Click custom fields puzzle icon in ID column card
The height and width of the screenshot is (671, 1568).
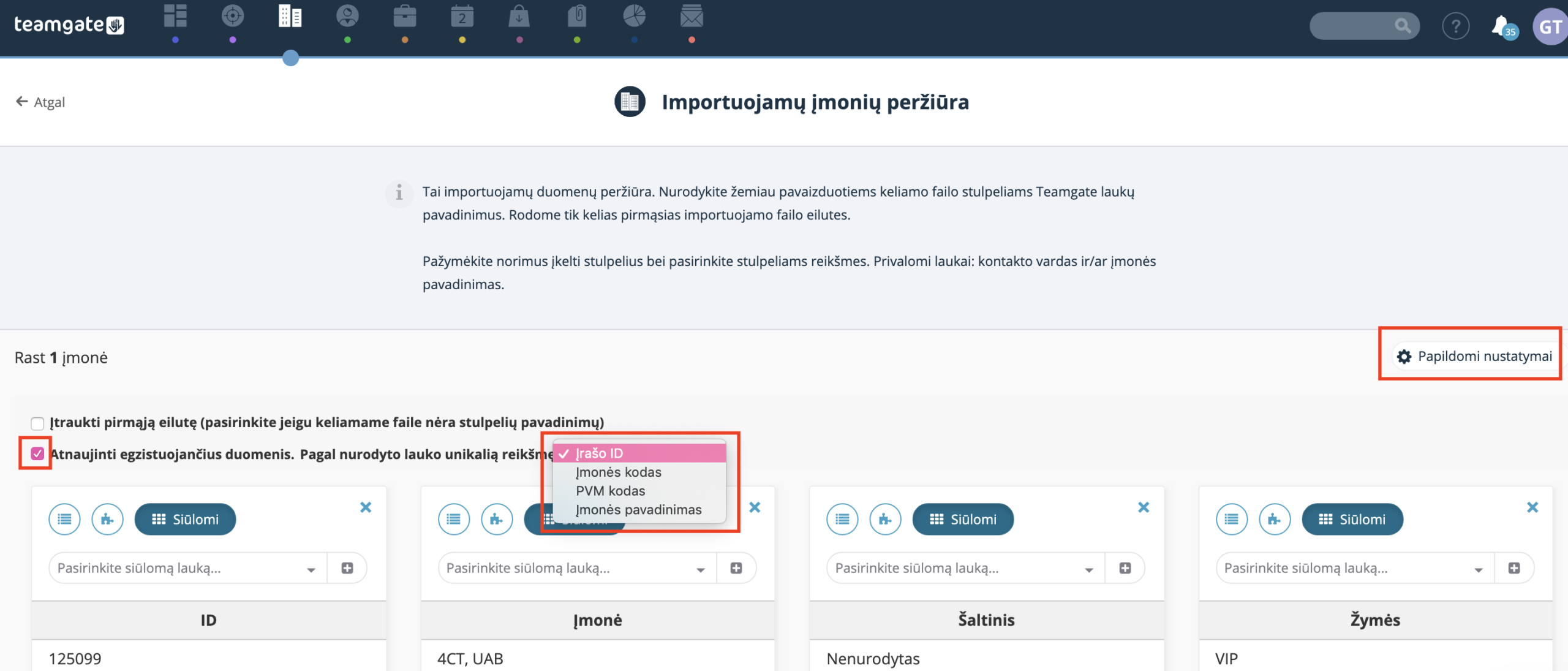click(107, 519)
